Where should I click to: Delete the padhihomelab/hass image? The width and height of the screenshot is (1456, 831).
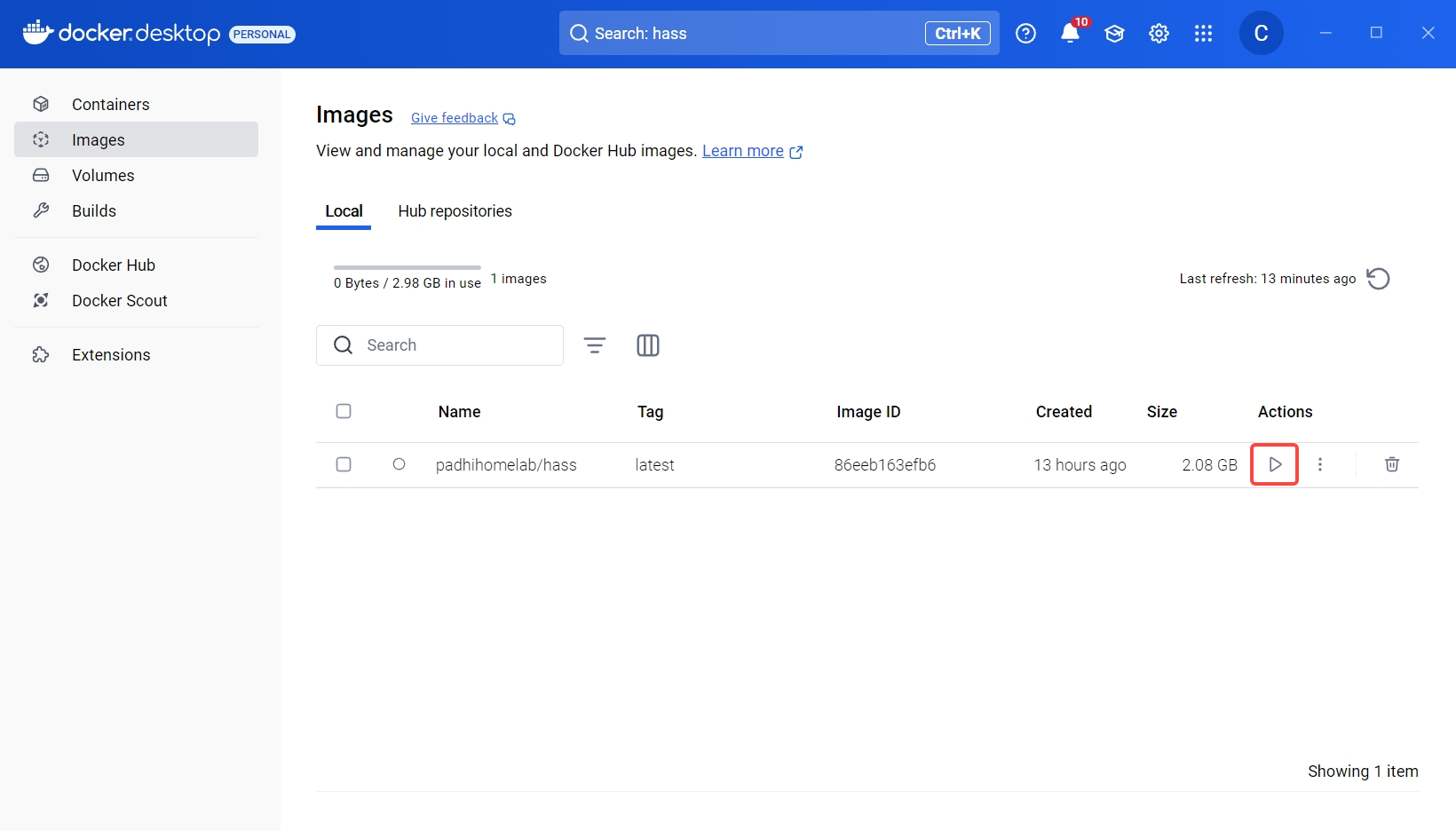click(1391, 464)
